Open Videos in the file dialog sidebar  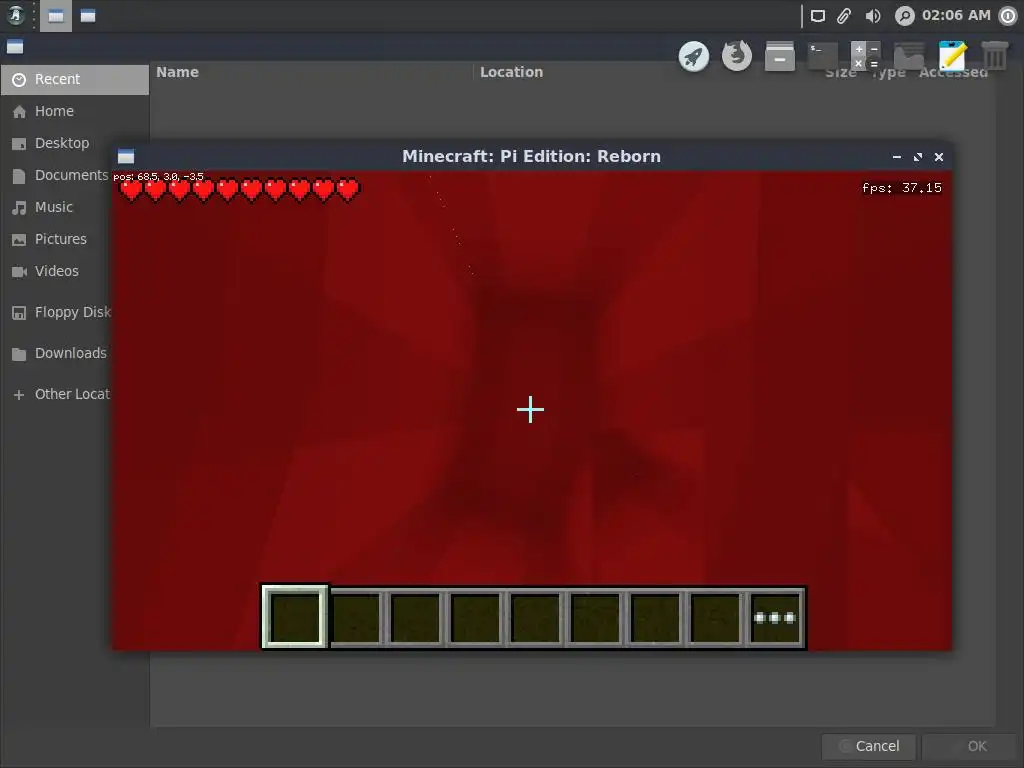click(57, 271)
